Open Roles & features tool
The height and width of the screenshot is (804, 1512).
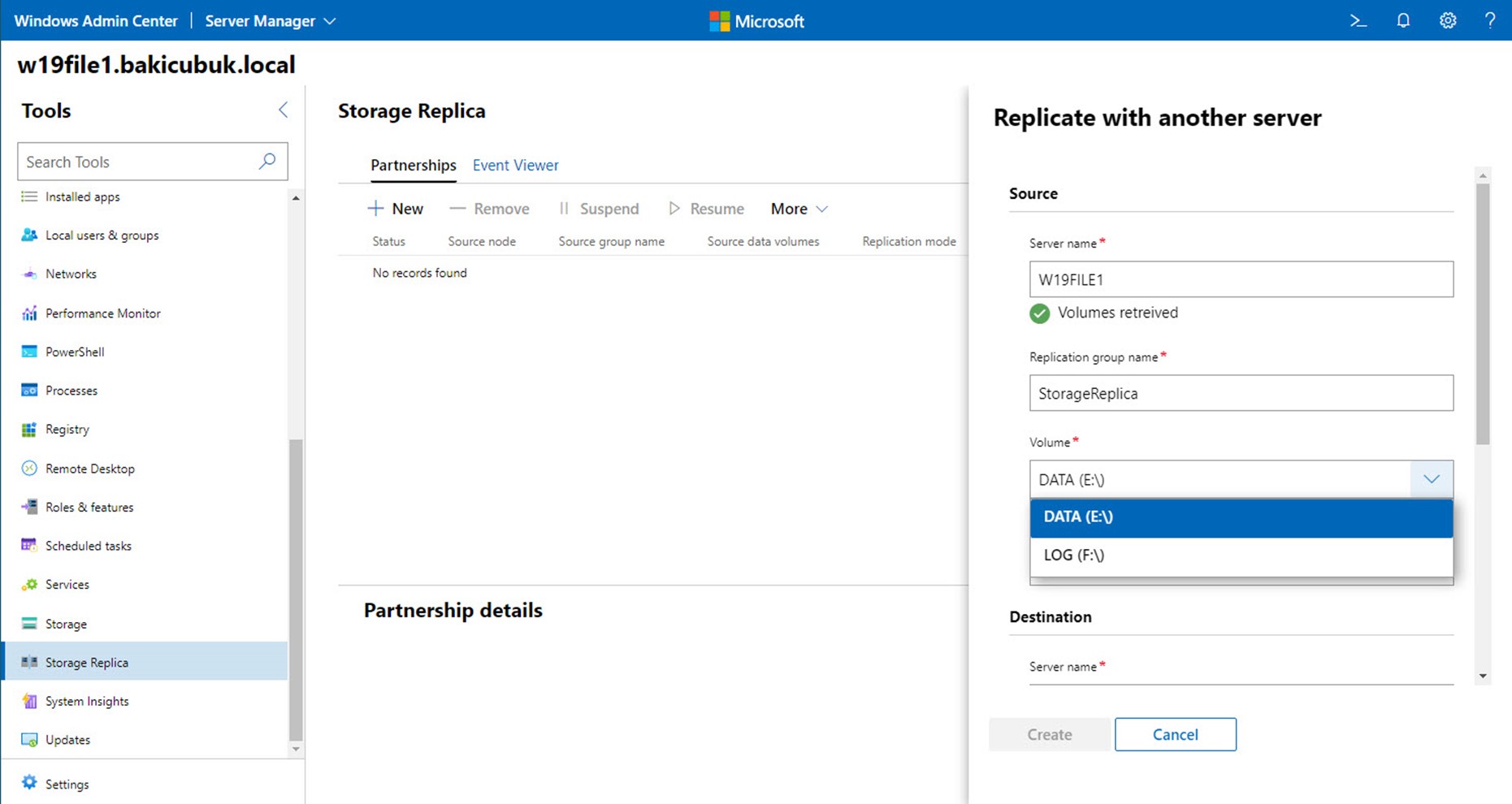(x=89, y=507)
